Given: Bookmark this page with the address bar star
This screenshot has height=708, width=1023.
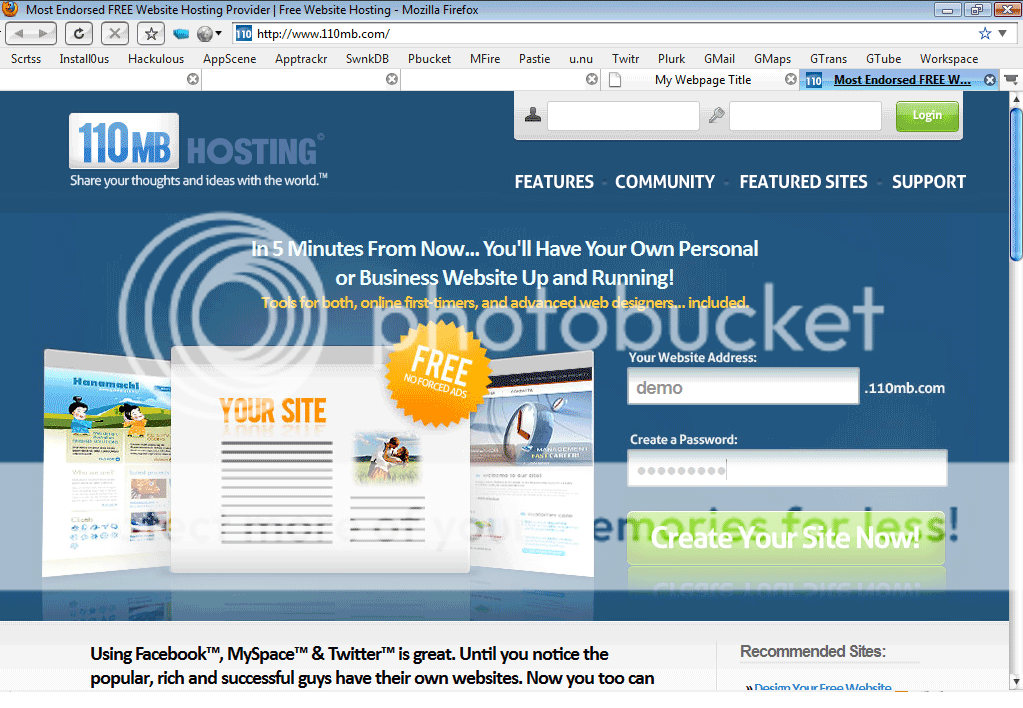Looking at the screenshot, I should (985, 33).
